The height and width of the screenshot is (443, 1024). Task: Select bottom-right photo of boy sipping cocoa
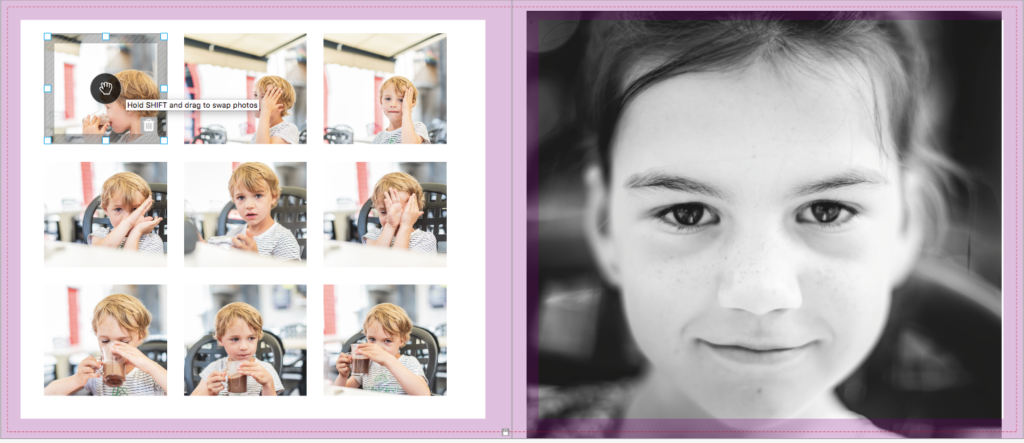click(x=385, y=340)
